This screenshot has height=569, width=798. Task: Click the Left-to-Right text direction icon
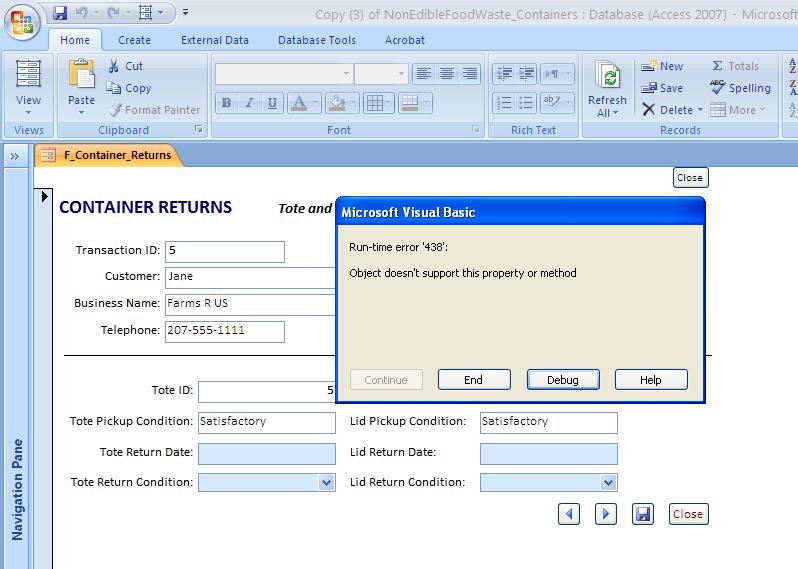click(552, 74)
